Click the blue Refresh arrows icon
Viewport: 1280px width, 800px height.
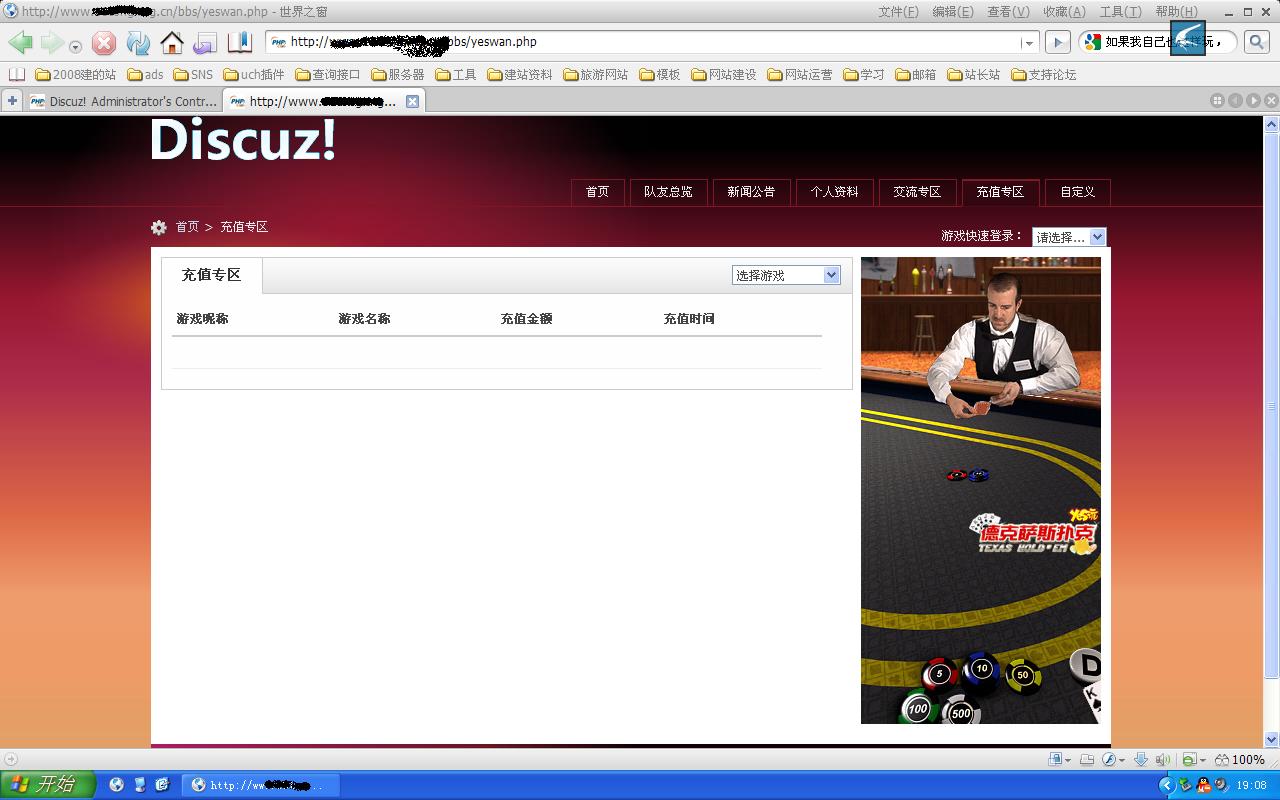pyautogui.click(x=138, y=43)
